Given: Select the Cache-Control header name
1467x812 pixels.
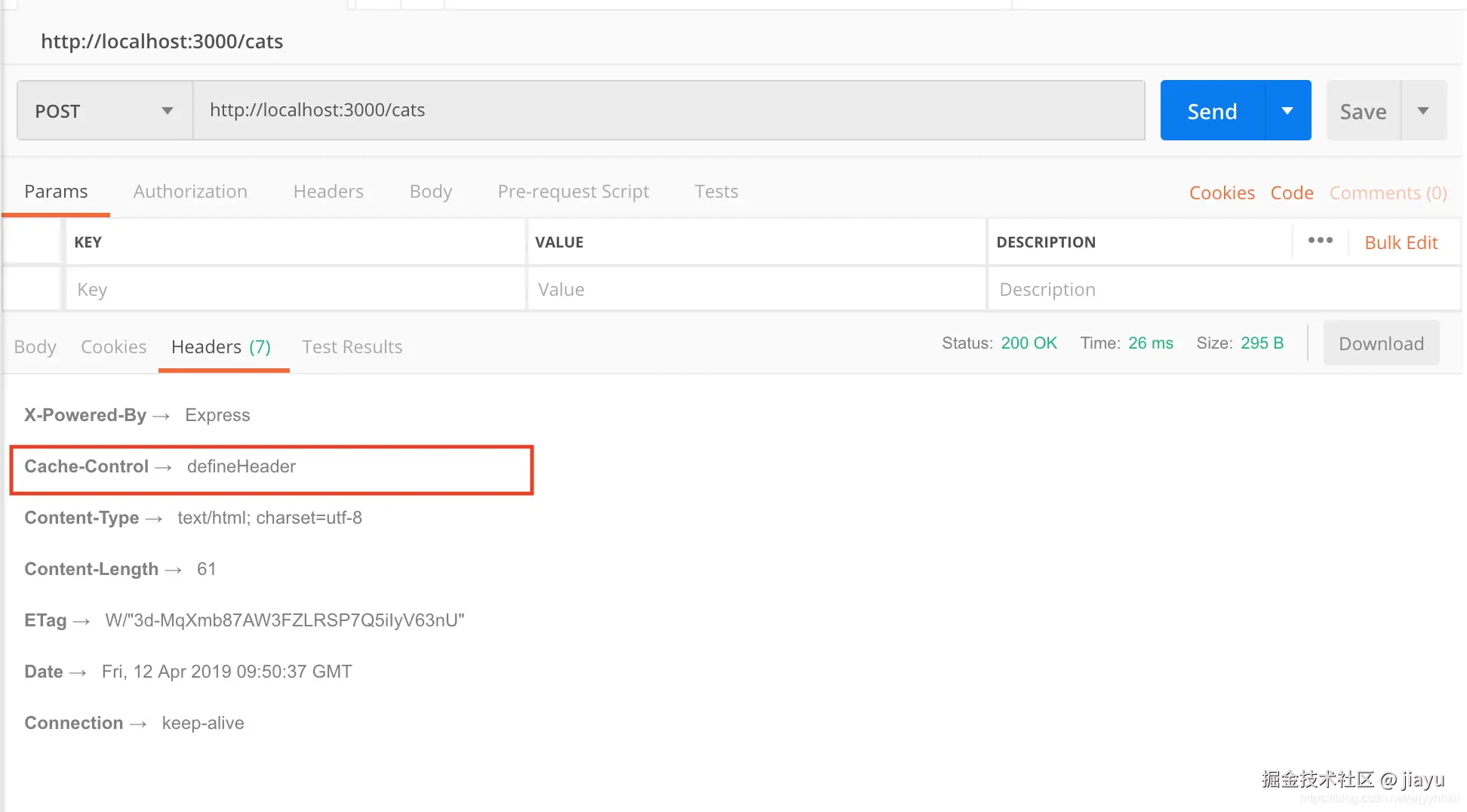Looking at the screenshot, I should [87, 466].
